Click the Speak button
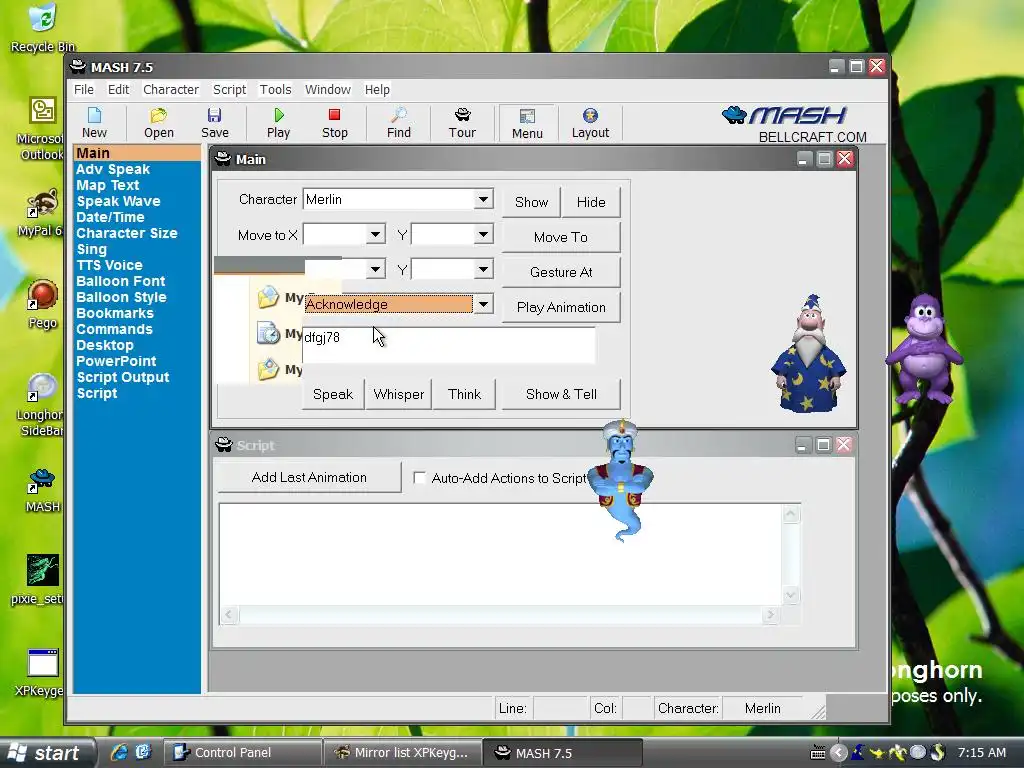The image size is (1024, 768). tap(333, 394)
